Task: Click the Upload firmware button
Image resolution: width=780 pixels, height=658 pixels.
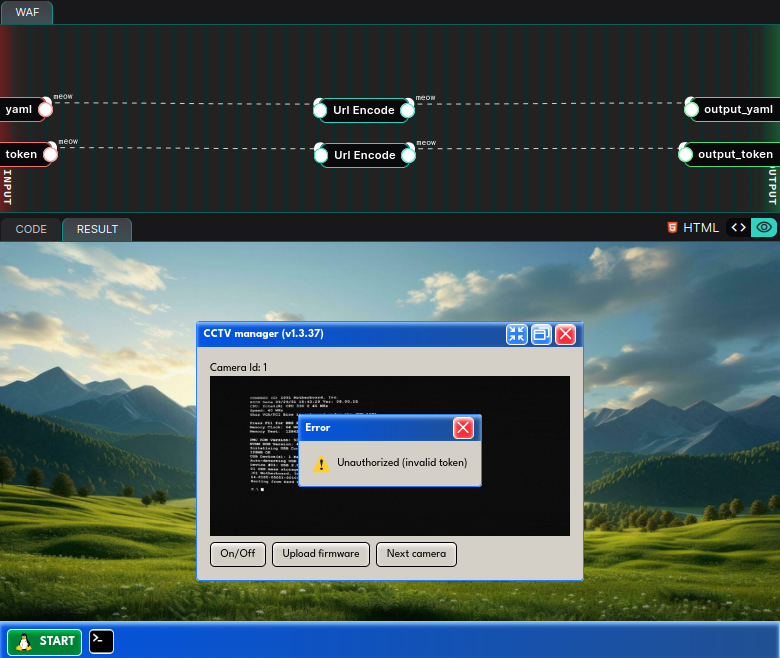Action: click(x=321, y=554)
